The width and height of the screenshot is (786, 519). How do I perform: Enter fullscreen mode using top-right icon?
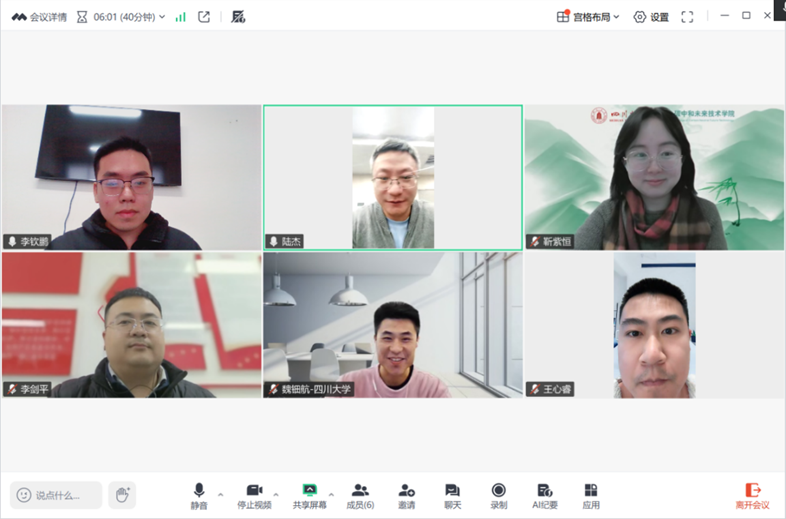tap(687, 17)
